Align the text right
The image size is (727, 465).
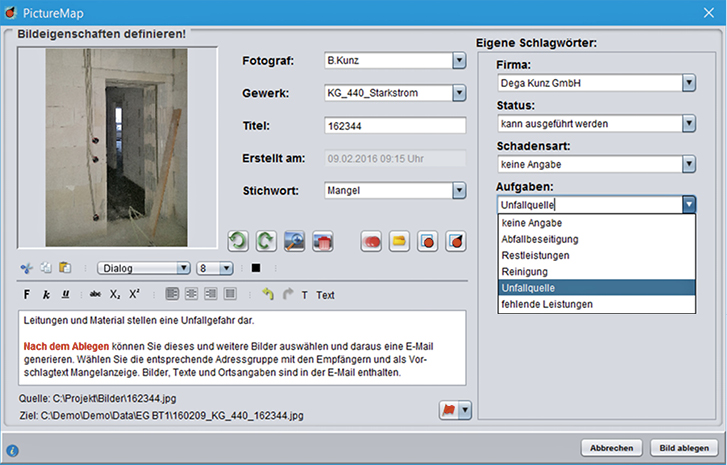211,294
